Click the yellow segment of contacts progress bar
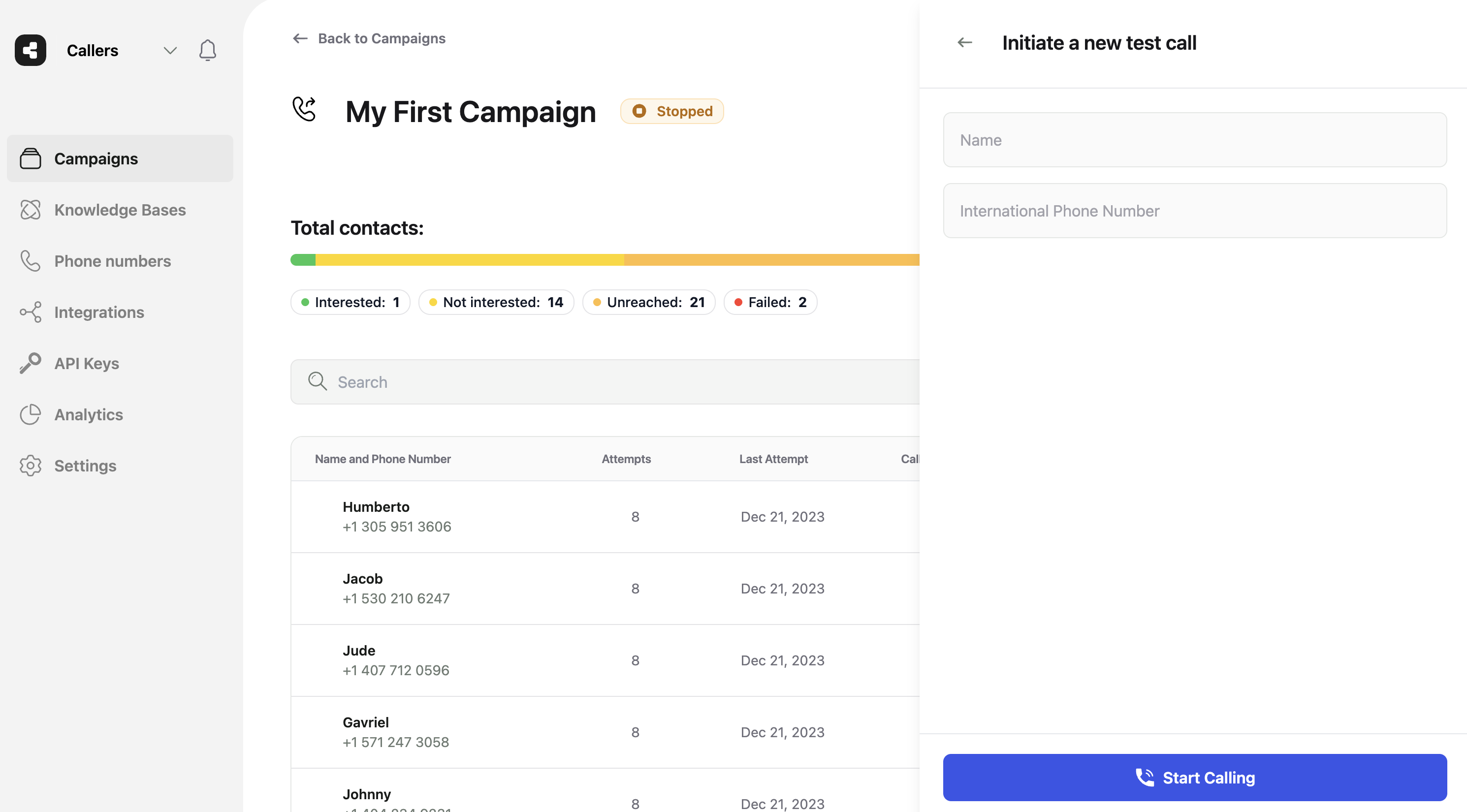This screenshot has width=1467, height=812. (469, 260)
